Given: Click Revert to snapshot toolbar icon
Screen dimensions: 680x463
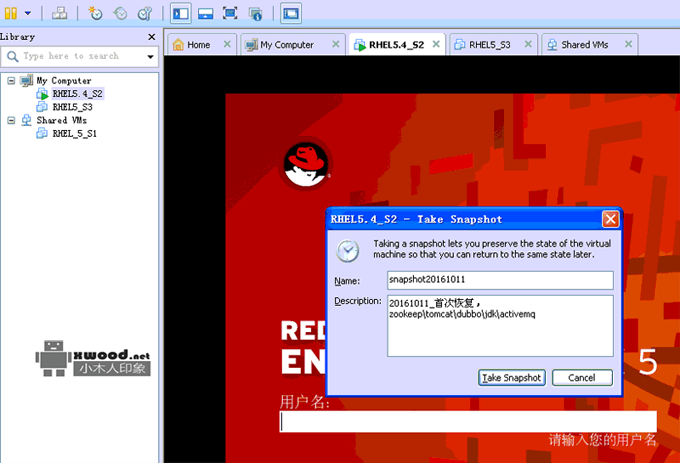Looking at the screenshot, I should point(120,13).
